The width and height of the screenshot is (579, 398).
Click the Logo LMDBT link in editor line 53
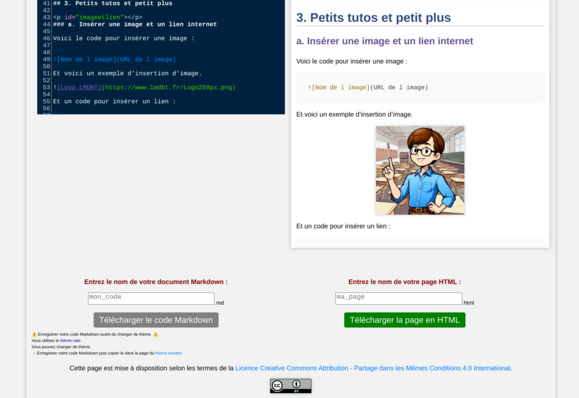(79, 88)
